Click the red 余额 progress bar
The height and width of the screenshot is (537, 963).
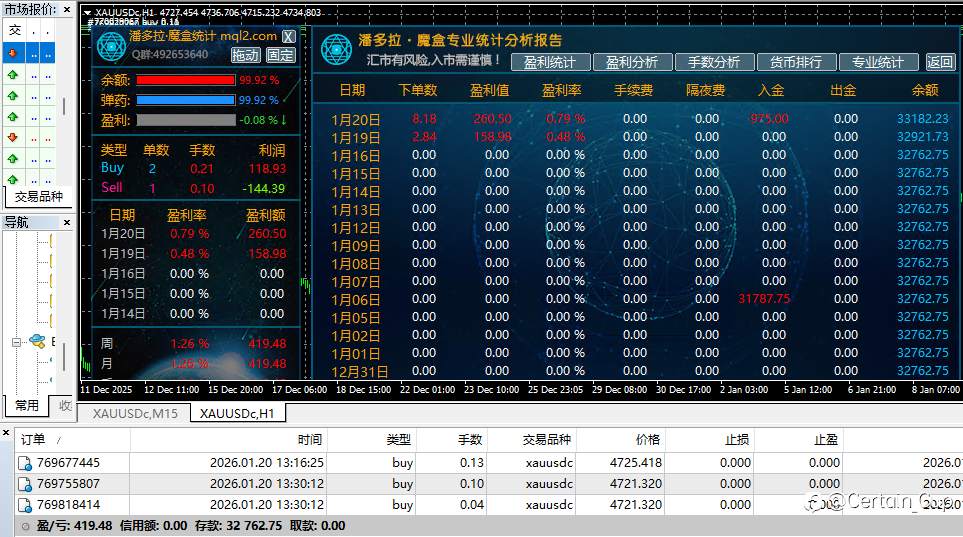point(185,80)
